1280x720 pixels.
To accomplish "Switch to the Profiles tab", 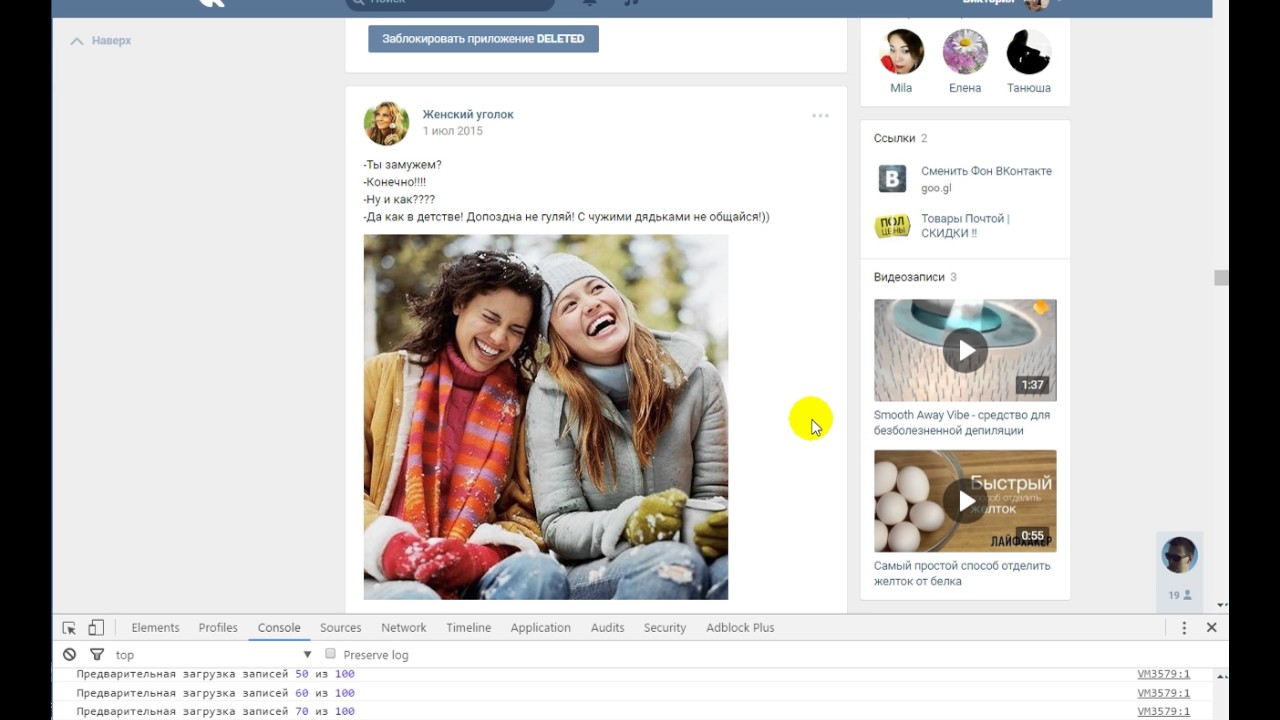I will pos(218,628).
